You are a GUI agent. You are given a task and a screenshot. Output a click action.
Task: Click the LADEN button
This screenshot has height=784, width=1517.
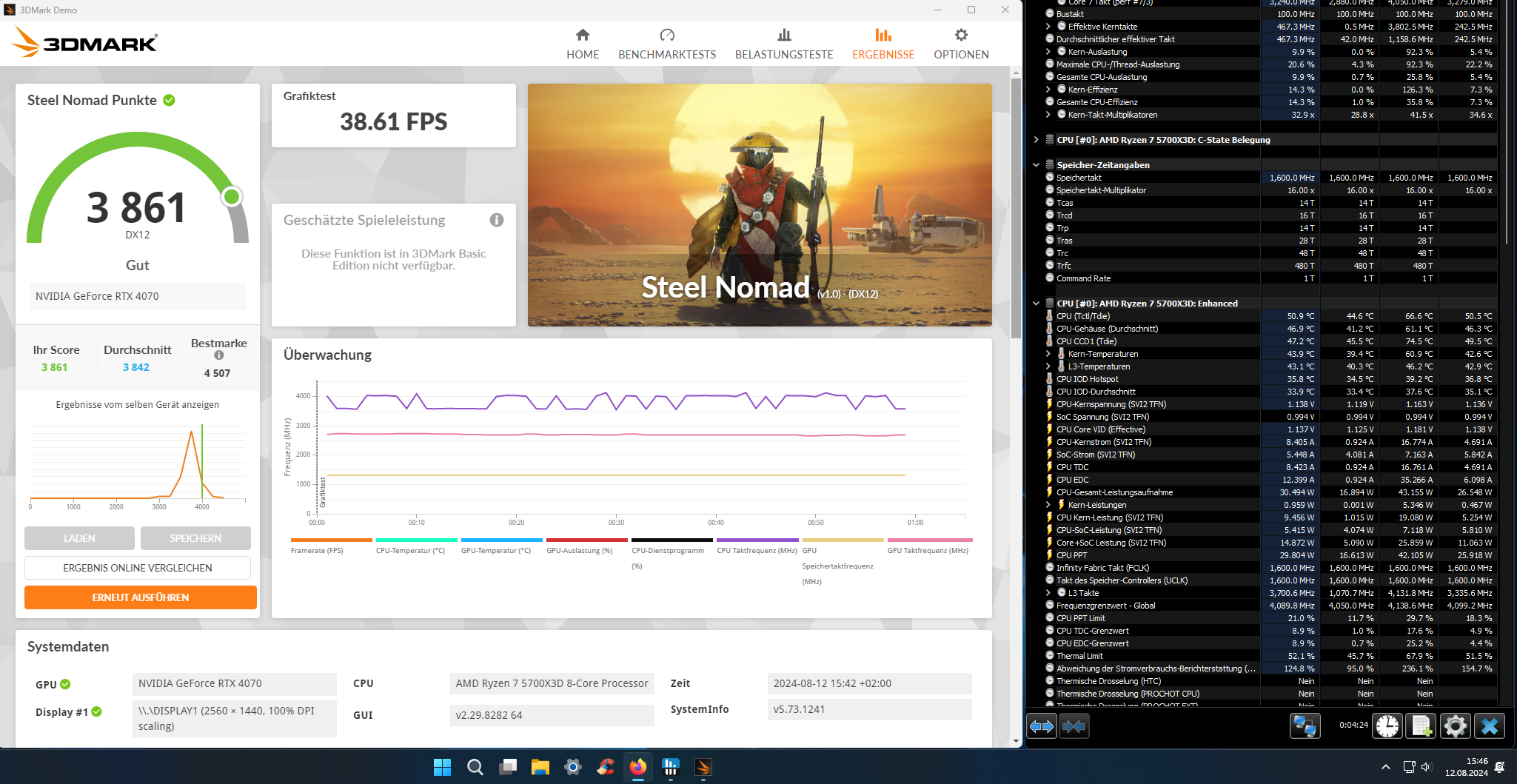[79, 538]
